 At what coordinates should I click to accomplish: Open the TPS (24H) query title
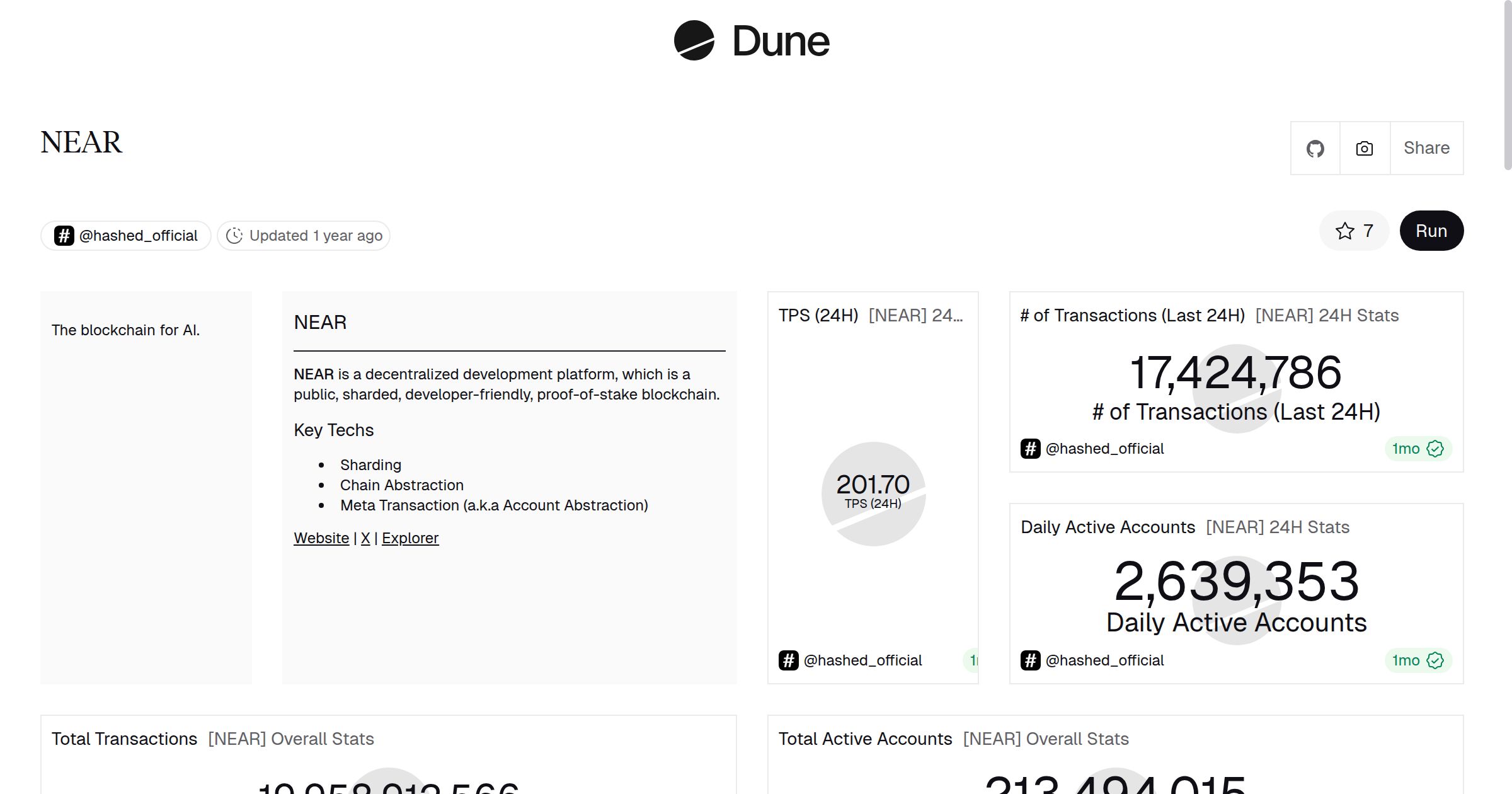coord(818,316)
